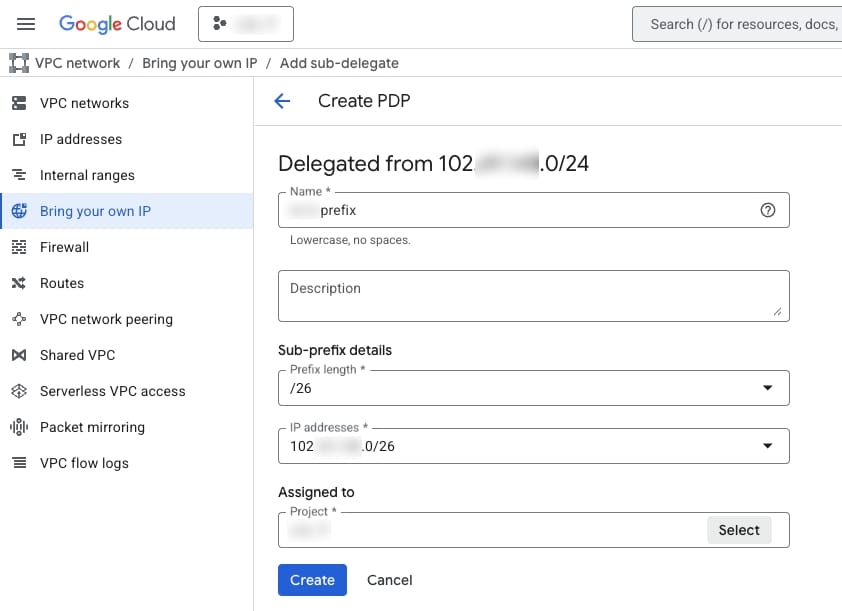Click the Routes sidebar icon
The image size is (842, 611).
[19, 283]
